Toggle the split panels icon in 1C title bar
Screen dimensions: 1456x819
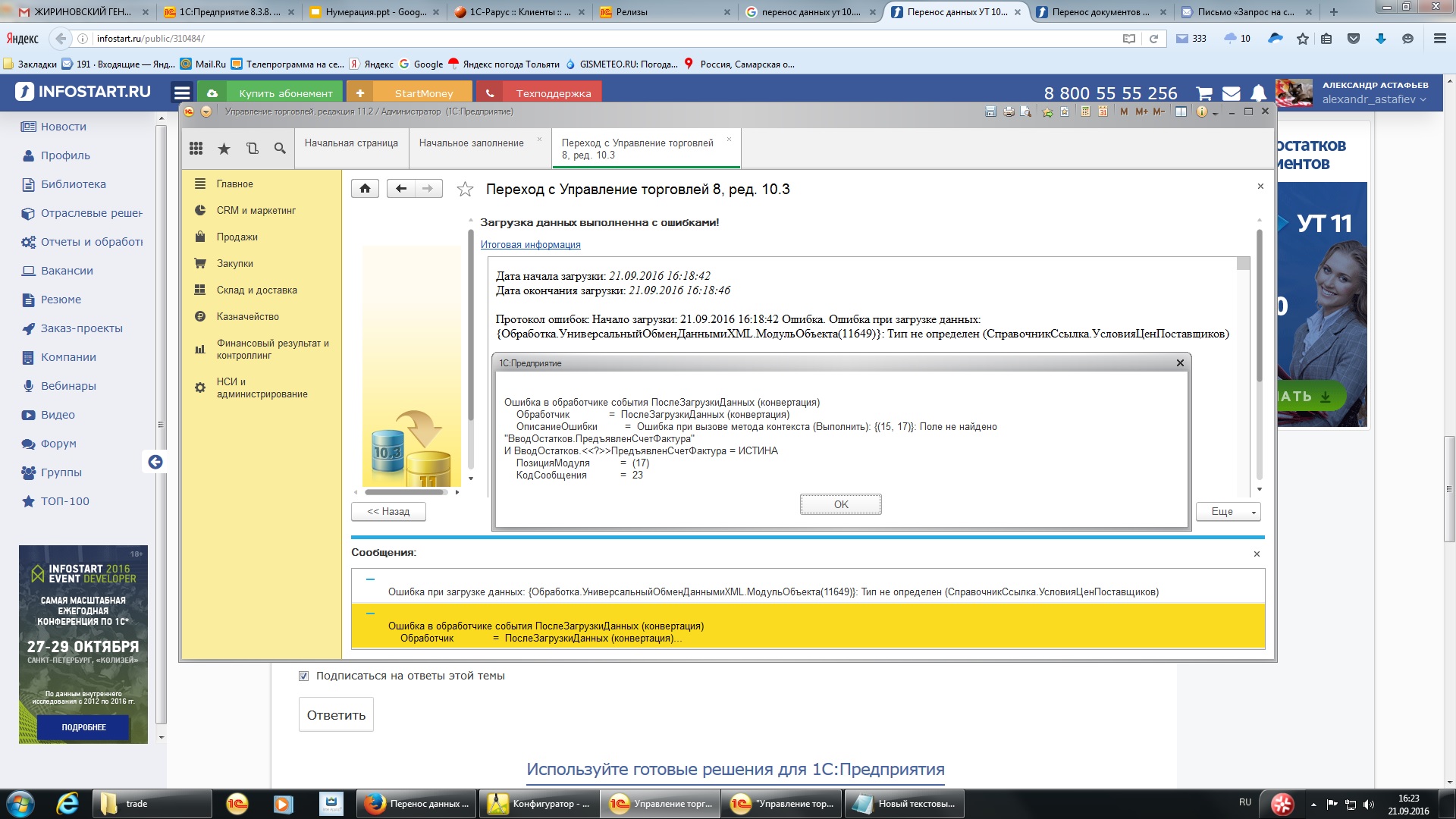(1181, 111)
